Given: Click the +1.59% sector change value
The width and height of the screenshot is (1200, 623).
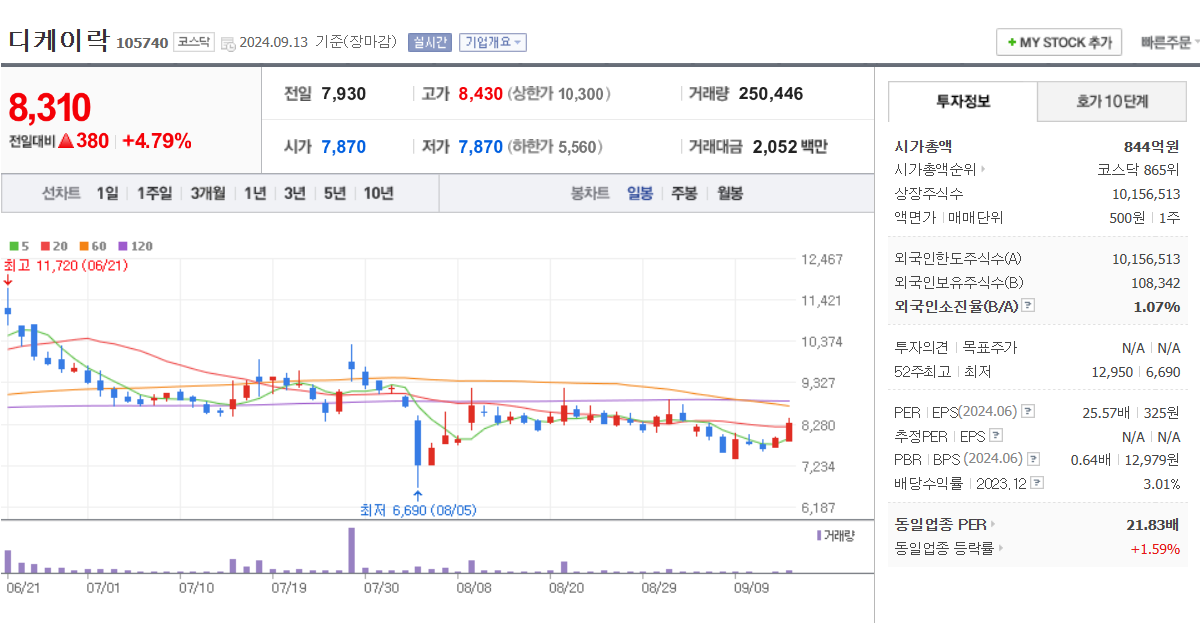Looking at the screenshot, I should [1155, 548].
